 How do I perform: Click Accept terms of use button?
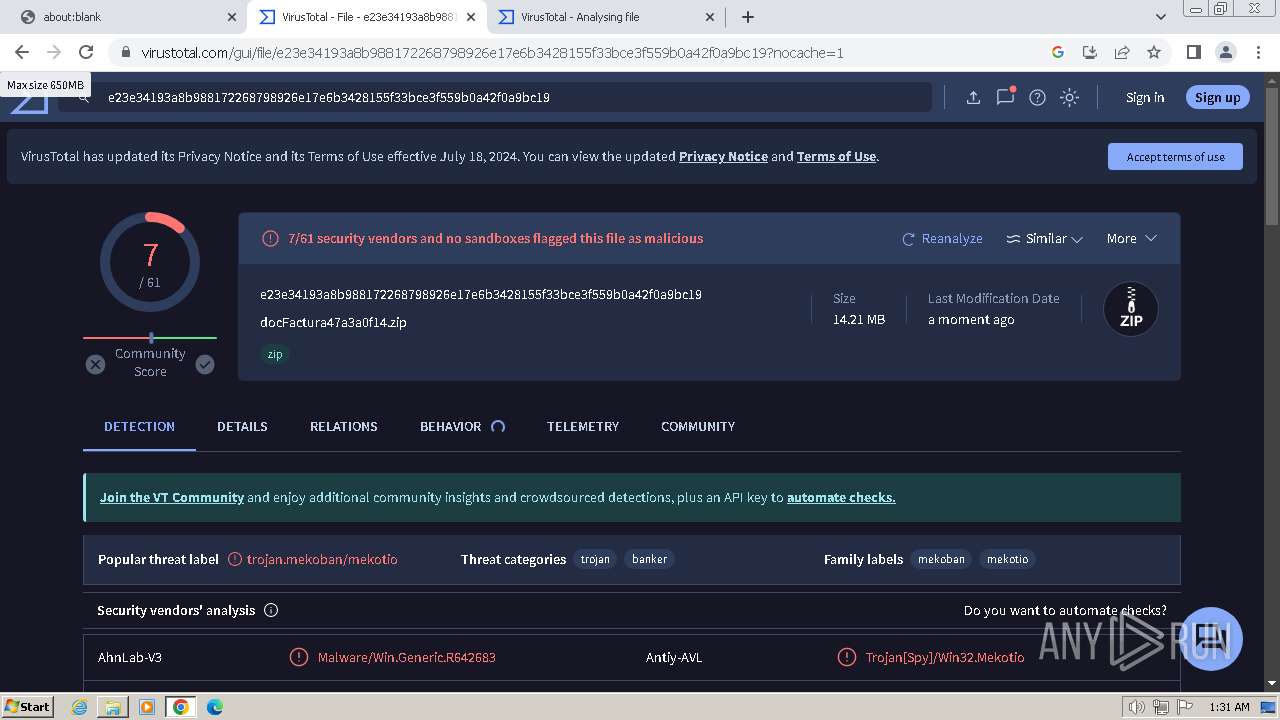pos(1175,157)
